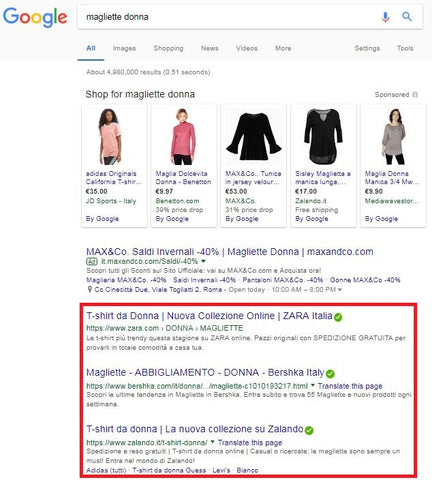The image size is (432, 480).
Task: Open Sisley Maglietta manica lunga product image
Action: 323,136
